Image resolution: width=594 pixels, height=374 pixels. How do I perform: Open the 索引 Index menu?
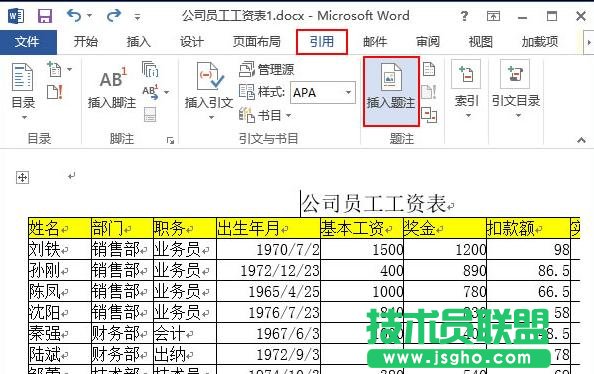(x=466, y=90)
